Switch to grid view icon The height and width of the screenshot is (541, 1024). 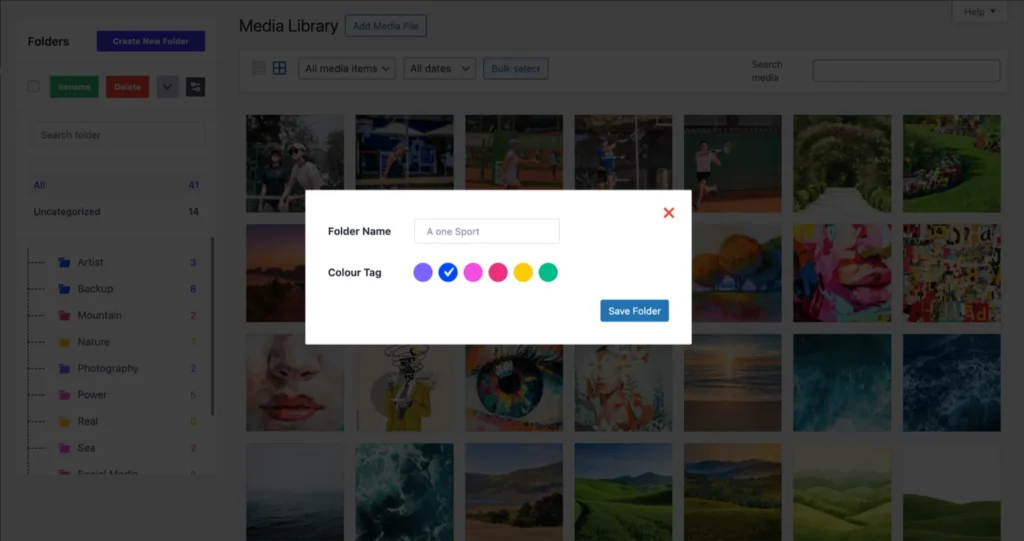coord(280,68)
